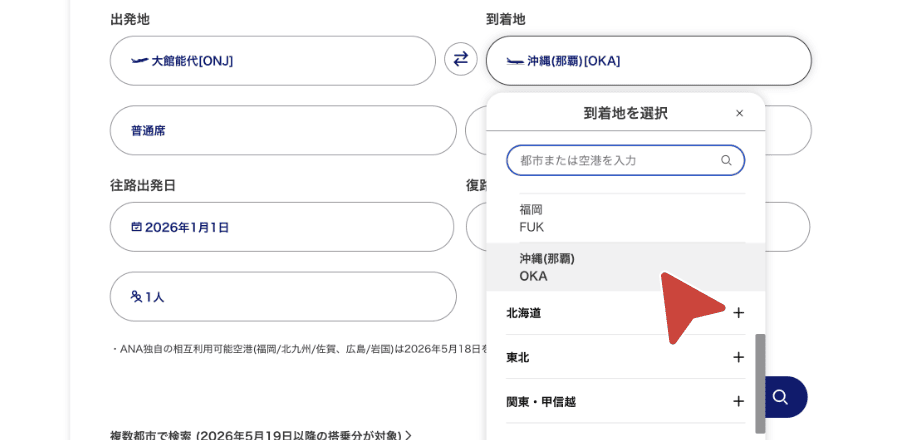
Task: Click the passenger icon beside 1人
Action: click(x=136, y=297)
